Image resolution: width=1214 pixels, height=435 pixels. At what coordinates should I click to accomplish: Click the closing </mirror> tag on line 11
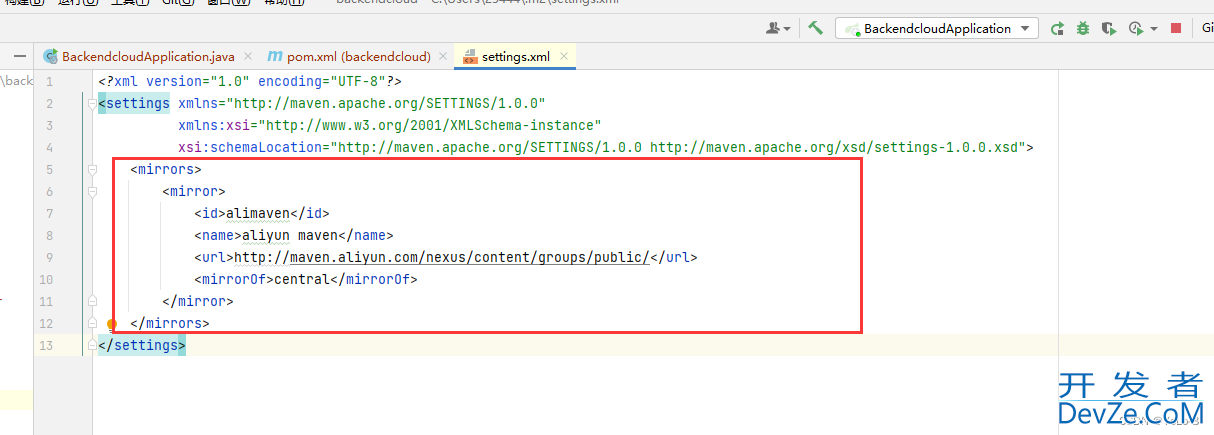[197, 301]
